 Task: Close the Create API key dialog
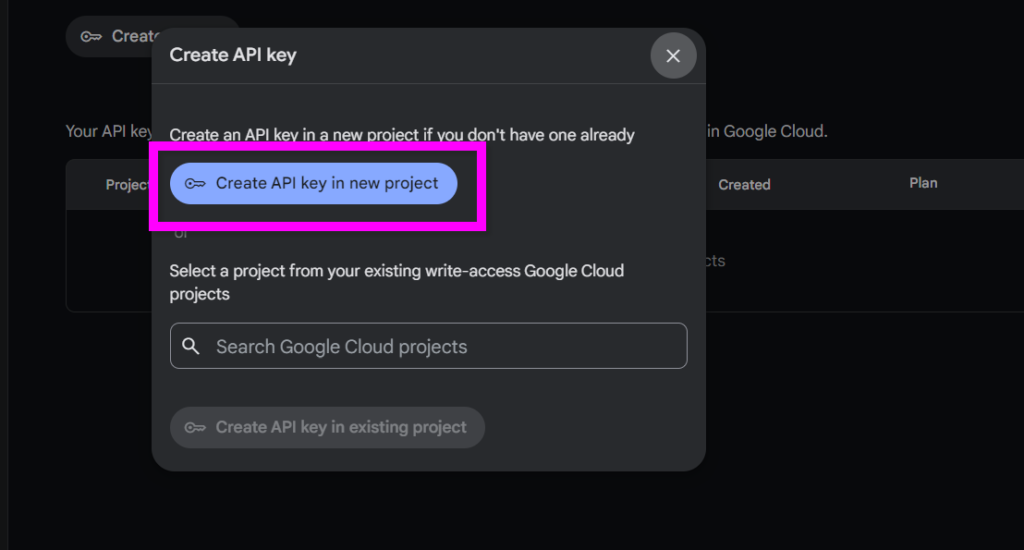point(673,56)
